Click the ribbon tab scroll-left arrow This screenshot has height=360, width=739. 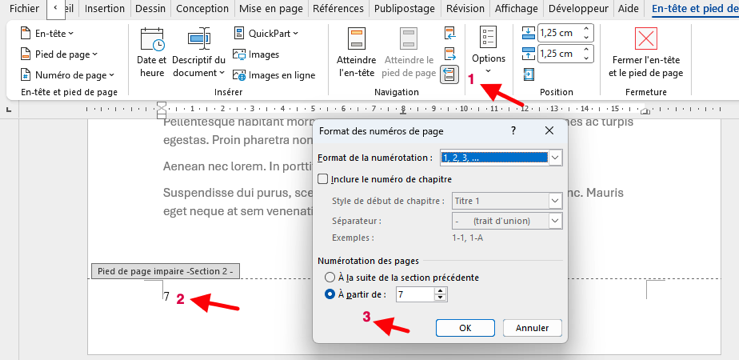pos(56,8)
